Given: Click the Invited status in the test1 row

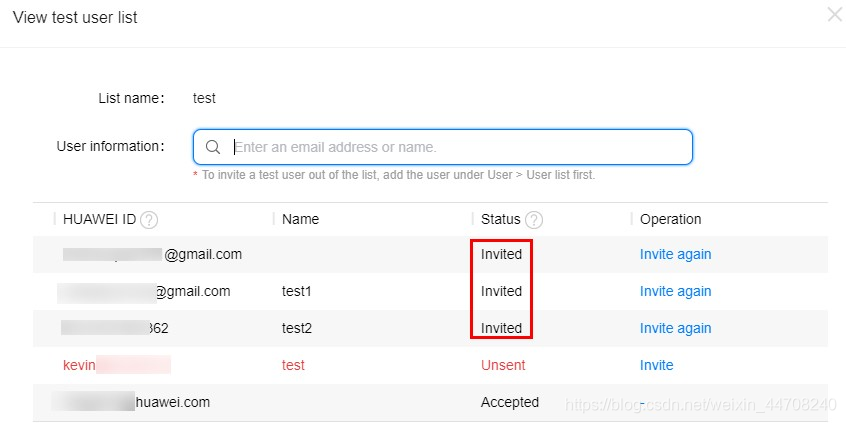Looking at the screenshot, I should [501, 291].
